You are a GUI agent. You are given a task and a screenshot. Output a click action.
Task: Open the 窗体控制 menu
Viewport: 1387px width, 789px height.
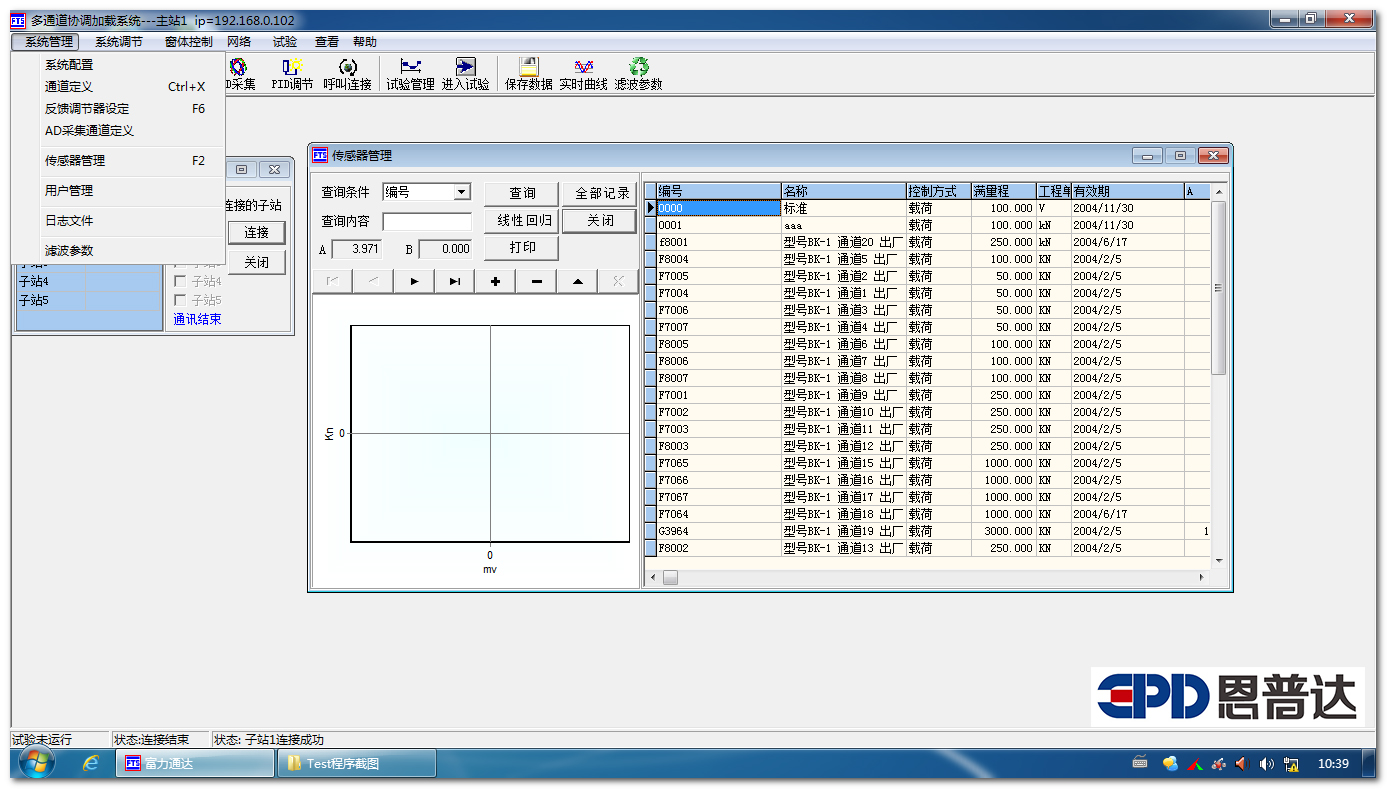(x=189, y=42)
